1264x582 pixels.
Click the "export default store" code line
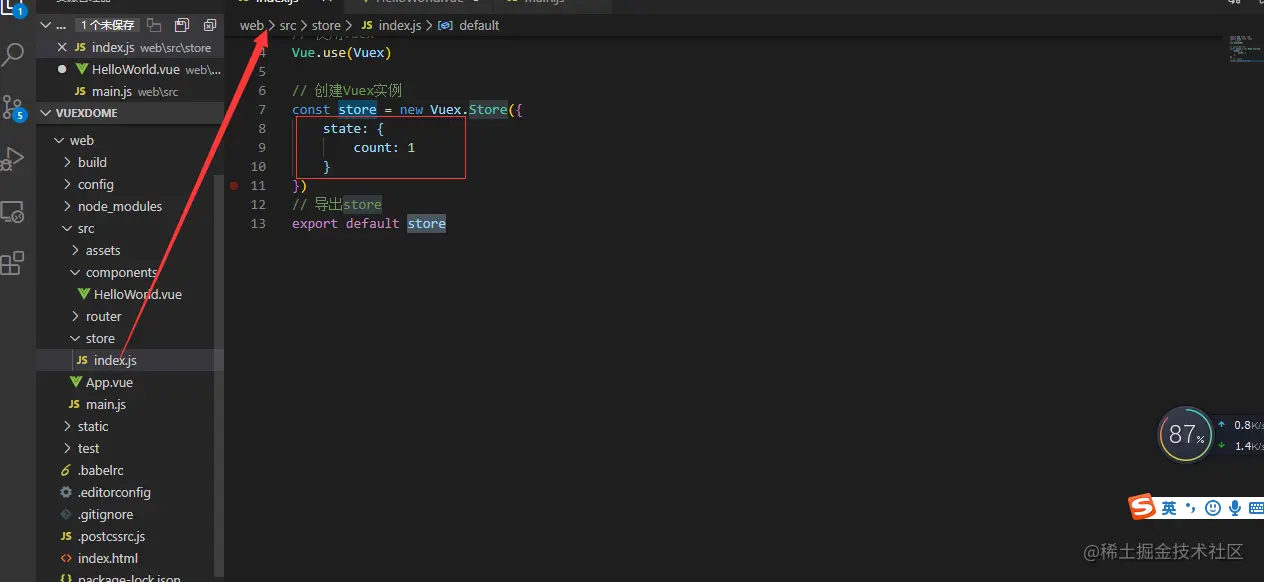pyautogui.click(x=369, y=223)
